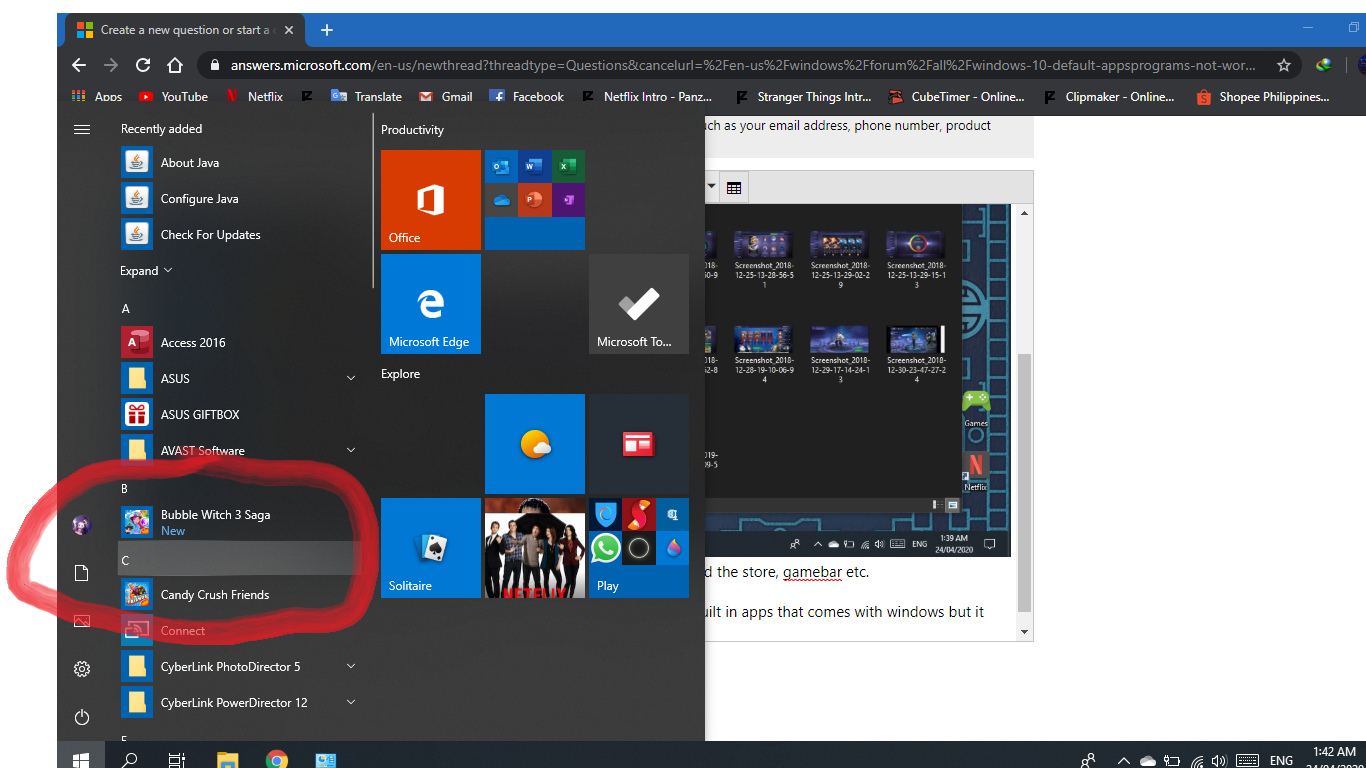Viewport: 1366px width, 768px height.
Task: Open the Word tile
Action: [x=534, y=166]
